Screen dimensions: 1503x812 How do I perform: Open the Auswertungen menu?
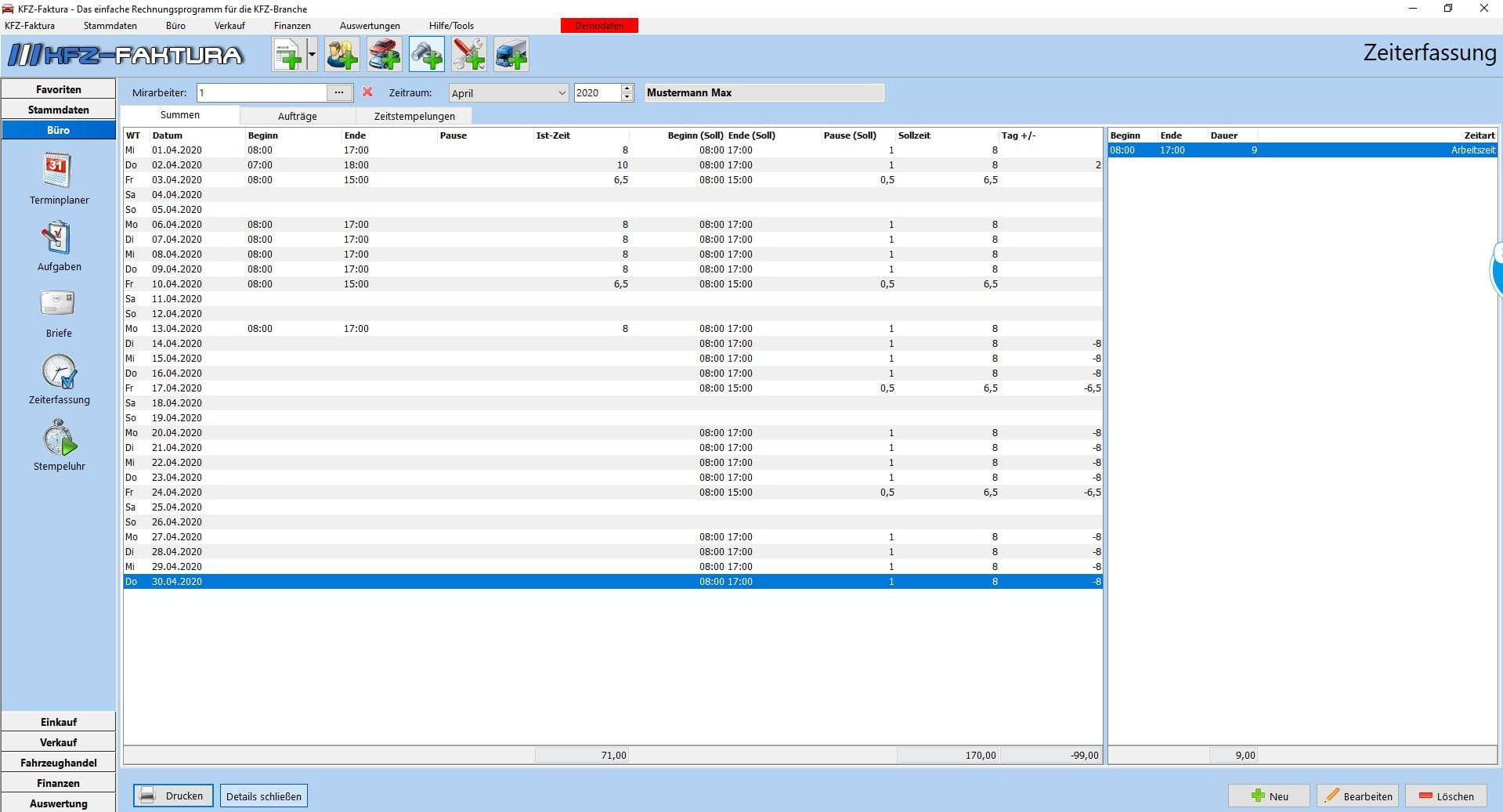tap(370, 26)
